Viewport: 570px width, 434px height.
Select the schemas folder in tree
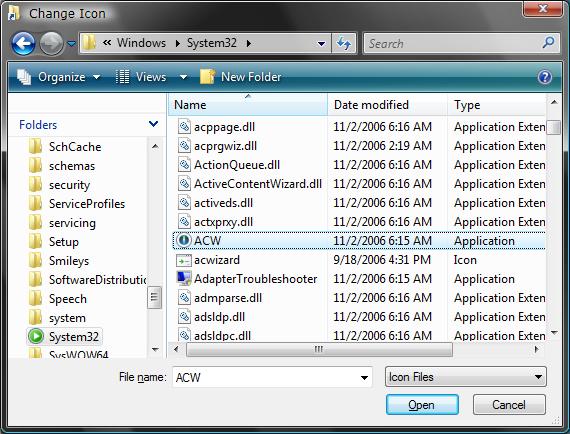(62, 166)
